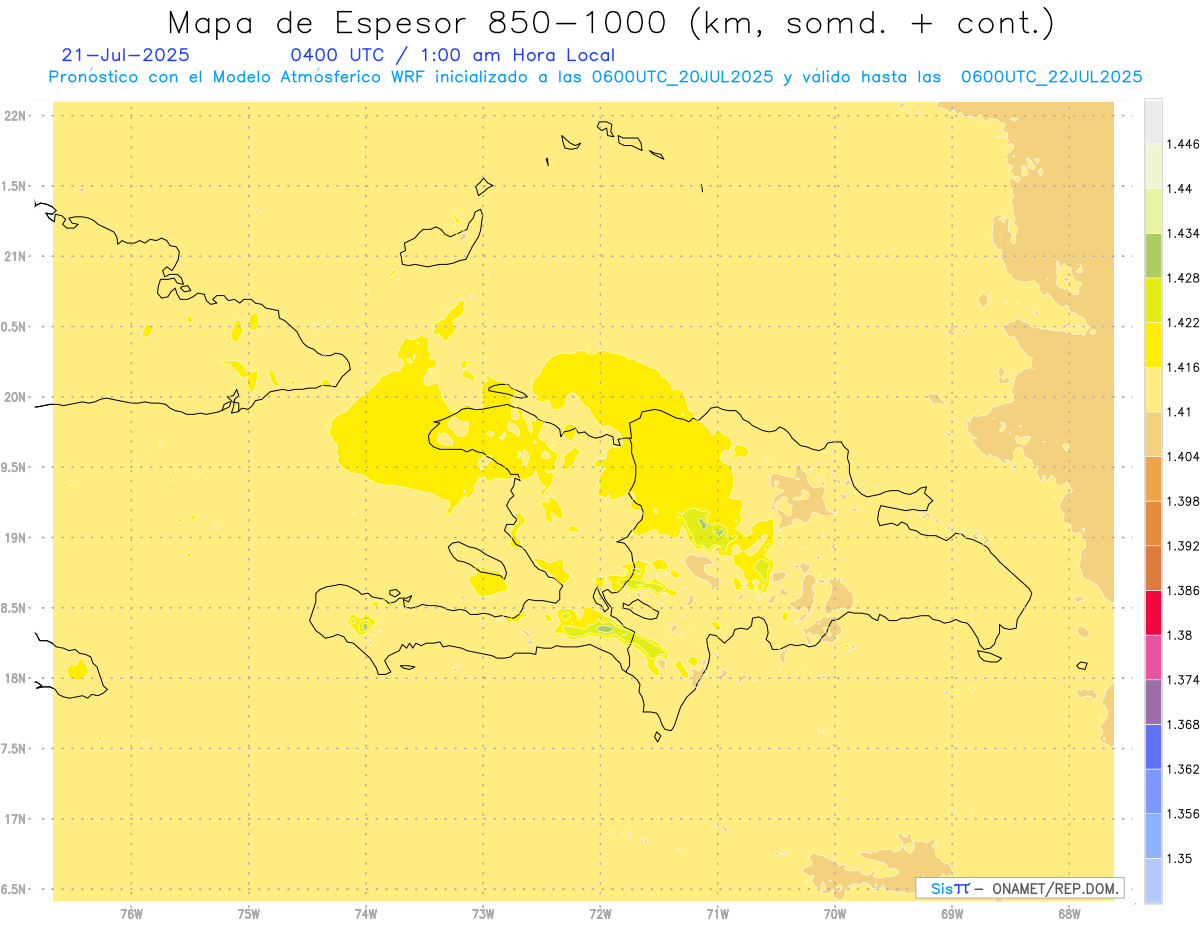Click the '17N' latitude label
Screen dimensions: 1200x927
pyautogui.click(x=16, y=819)
